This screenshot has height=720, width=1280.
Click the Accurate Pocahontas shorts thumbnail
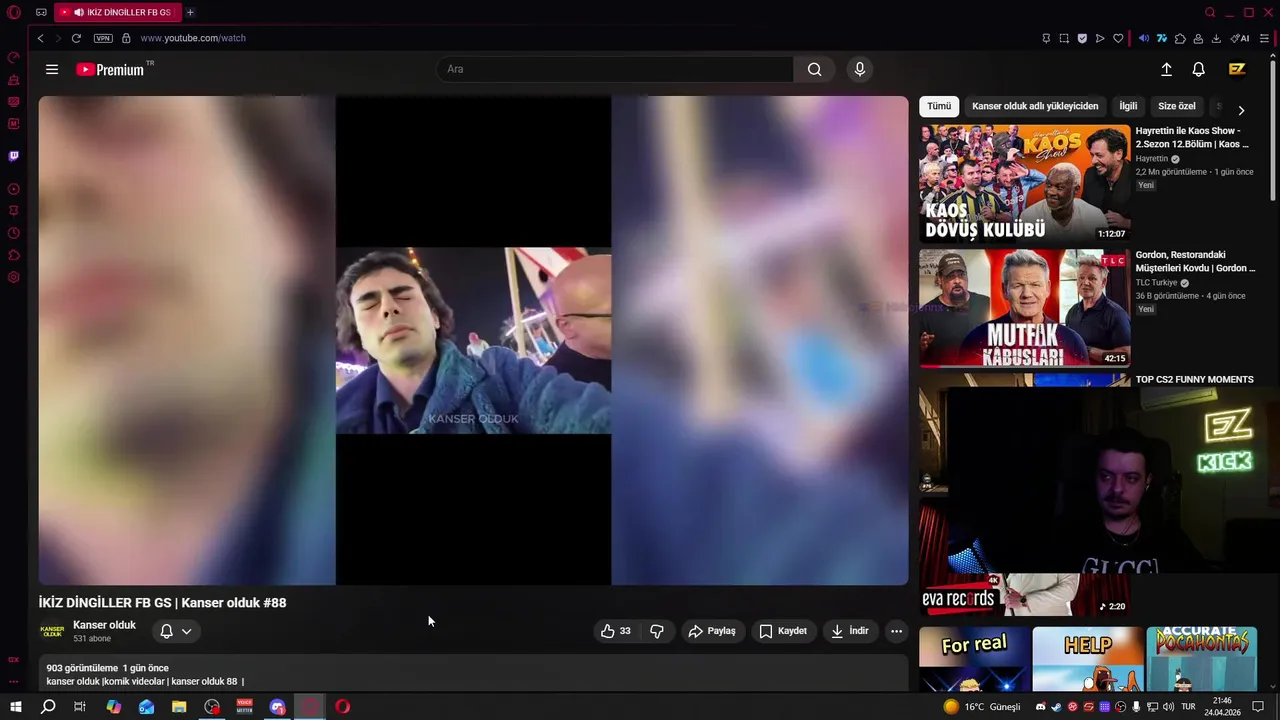tap(1202, 659)
